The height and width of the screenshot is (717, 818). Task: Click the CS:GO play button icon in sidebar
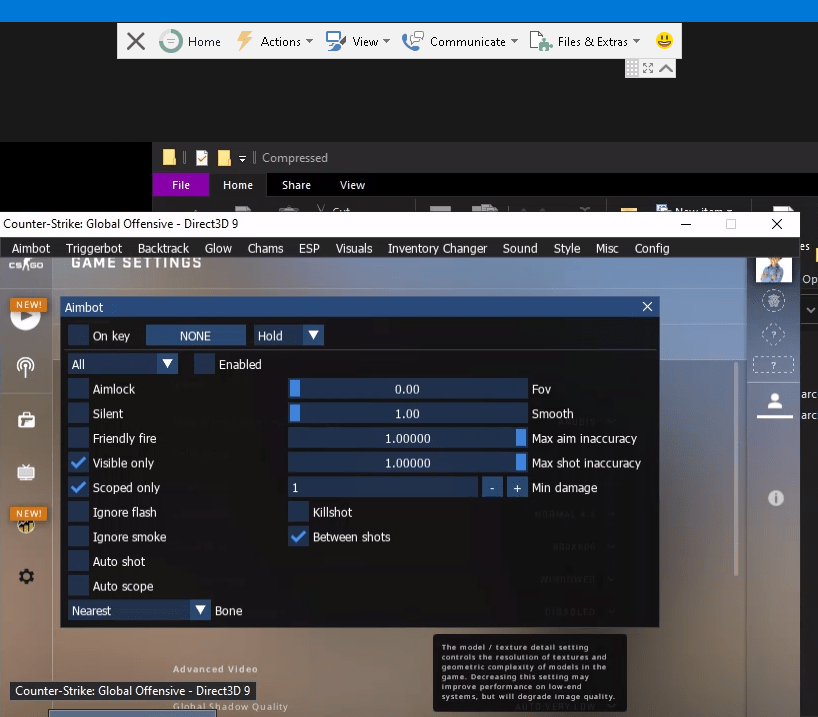pos(25,316)
